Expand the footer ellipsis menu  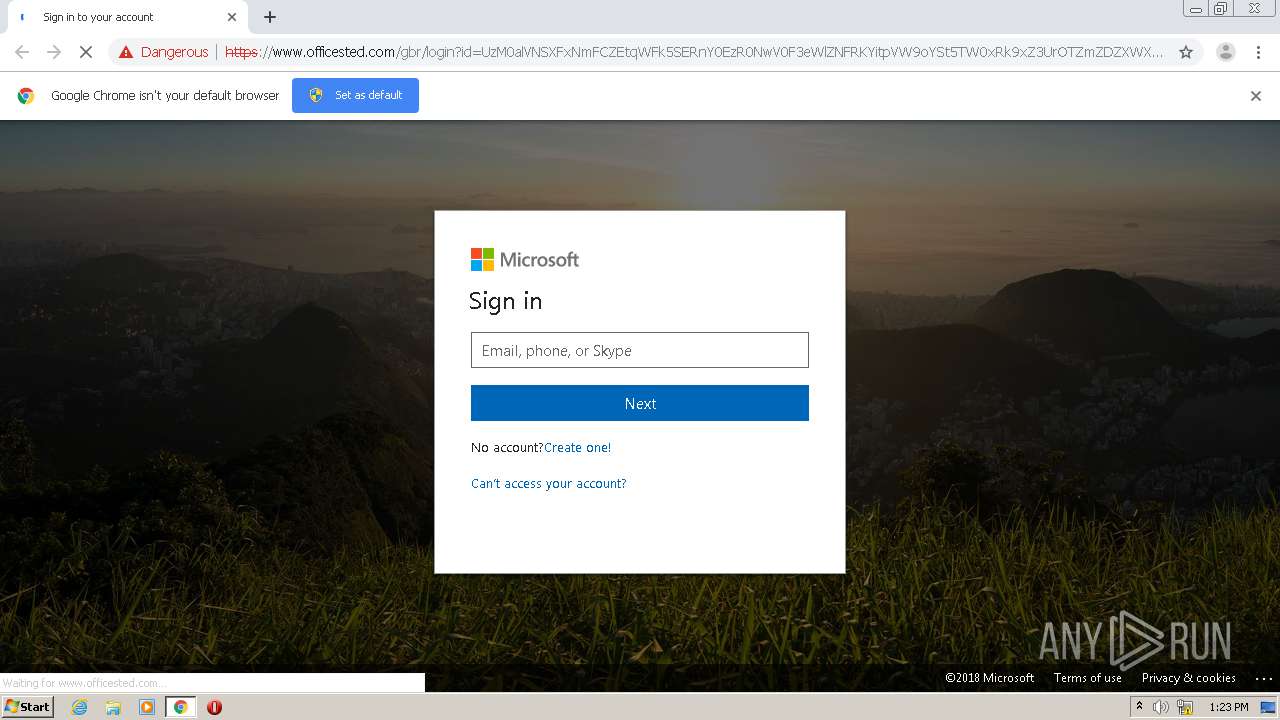click(1263, 678)
